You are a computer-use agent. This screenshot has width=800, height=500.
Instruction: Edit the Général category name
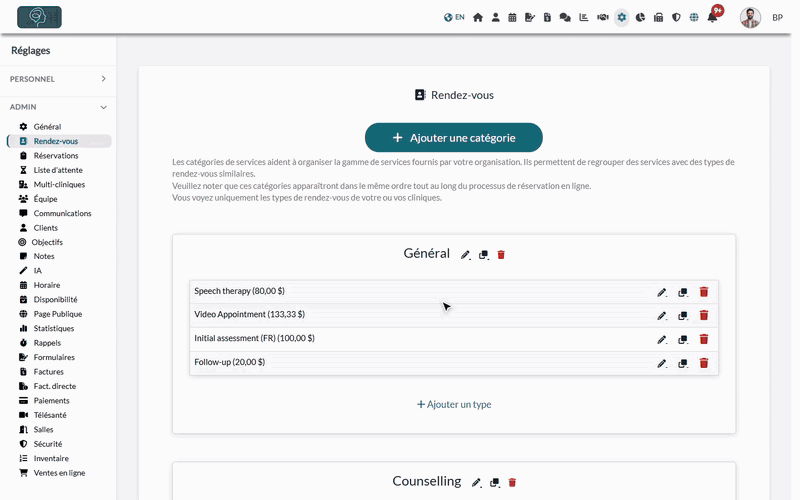(465, 255)
